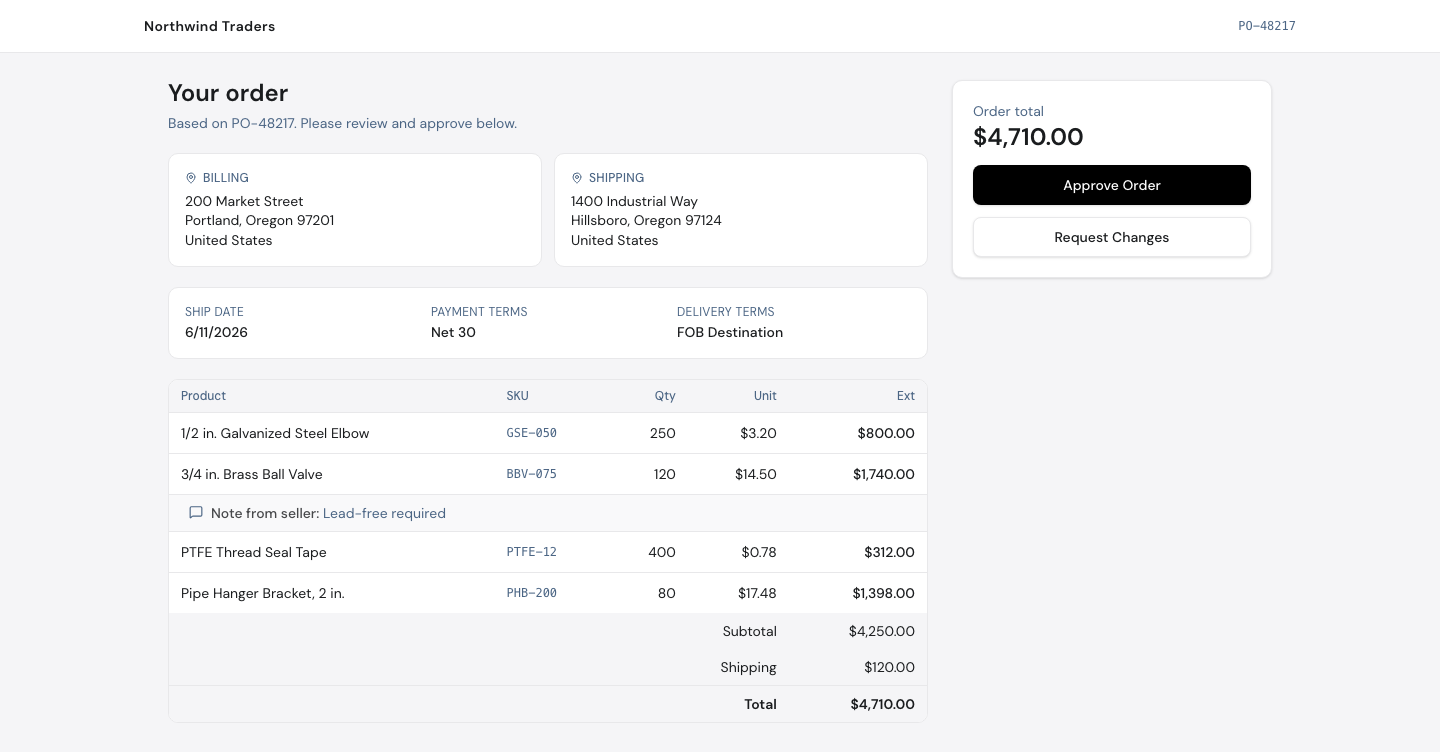Click the $1,398.00 extended price
Screen dimensions: 1440x752
pos(884,593)
